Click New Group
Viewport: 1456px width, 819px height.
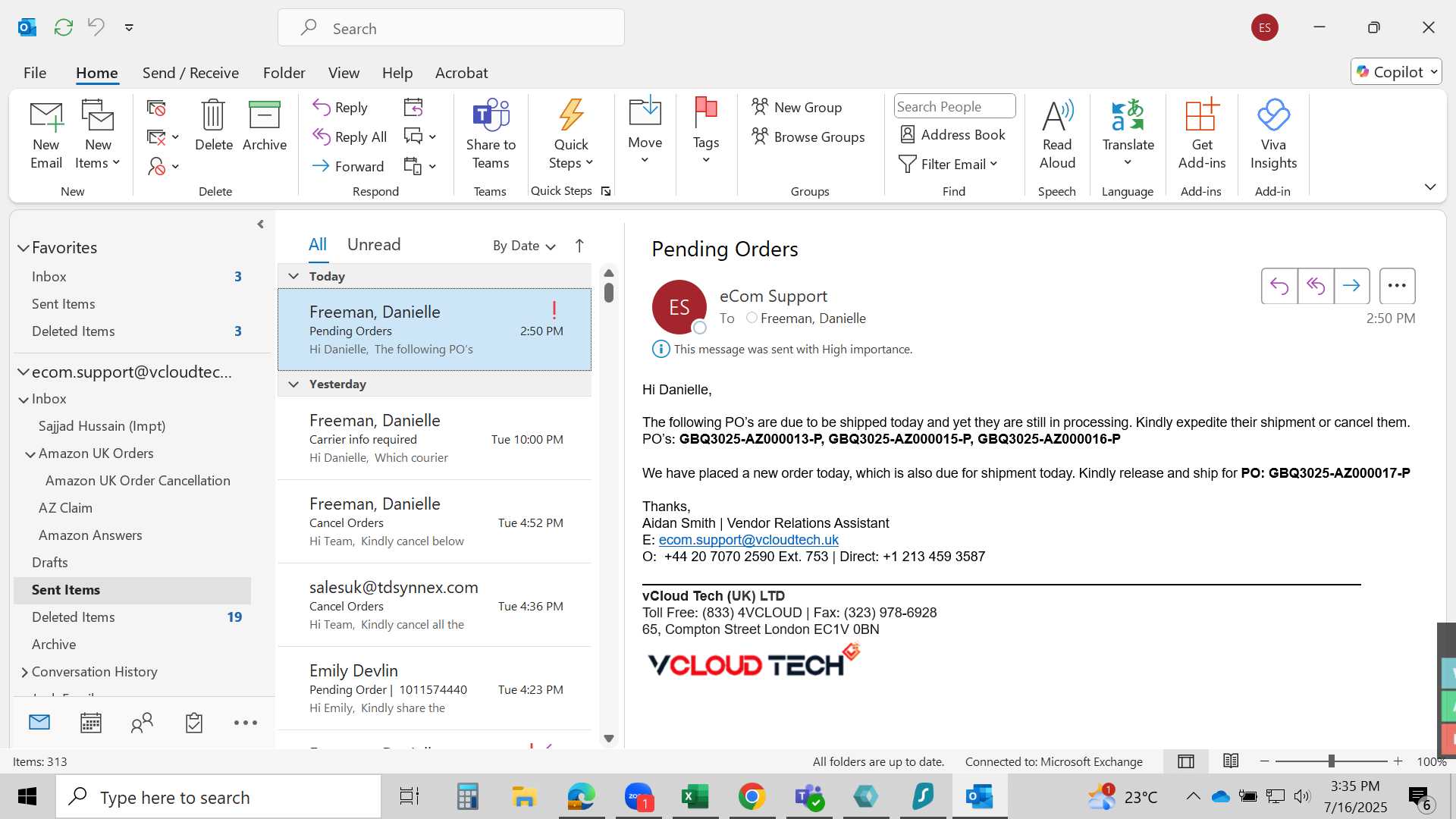coord(797,107)
